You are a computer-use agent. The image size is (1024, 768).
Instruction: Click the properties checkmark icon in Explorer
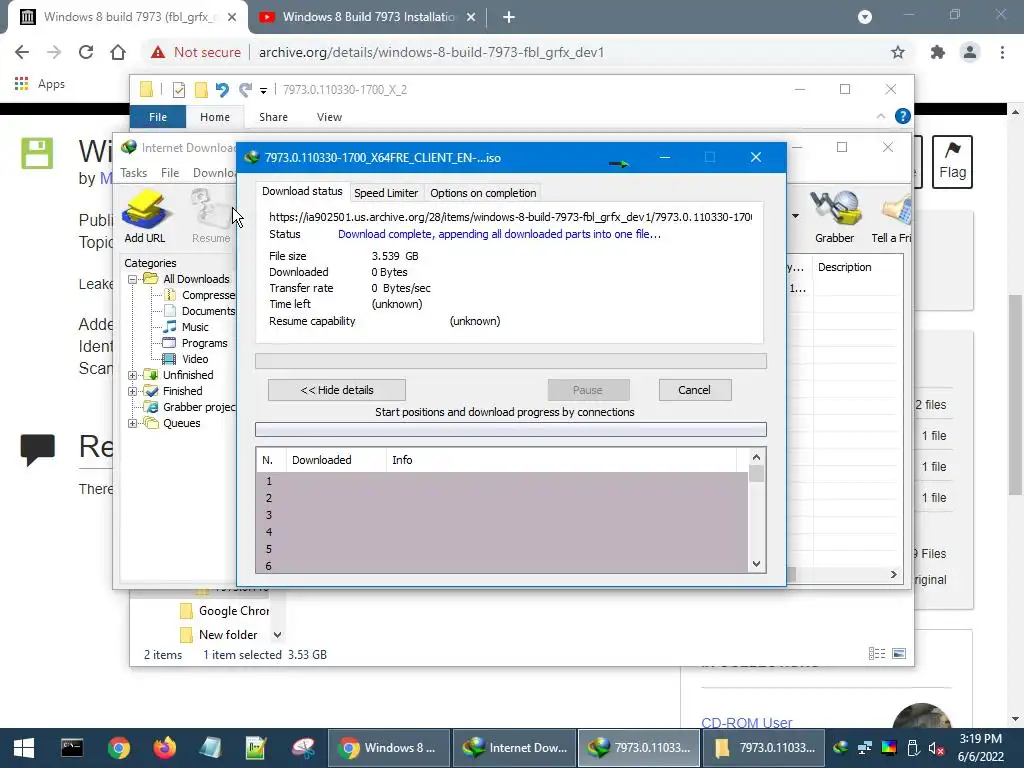pos(178,89)
